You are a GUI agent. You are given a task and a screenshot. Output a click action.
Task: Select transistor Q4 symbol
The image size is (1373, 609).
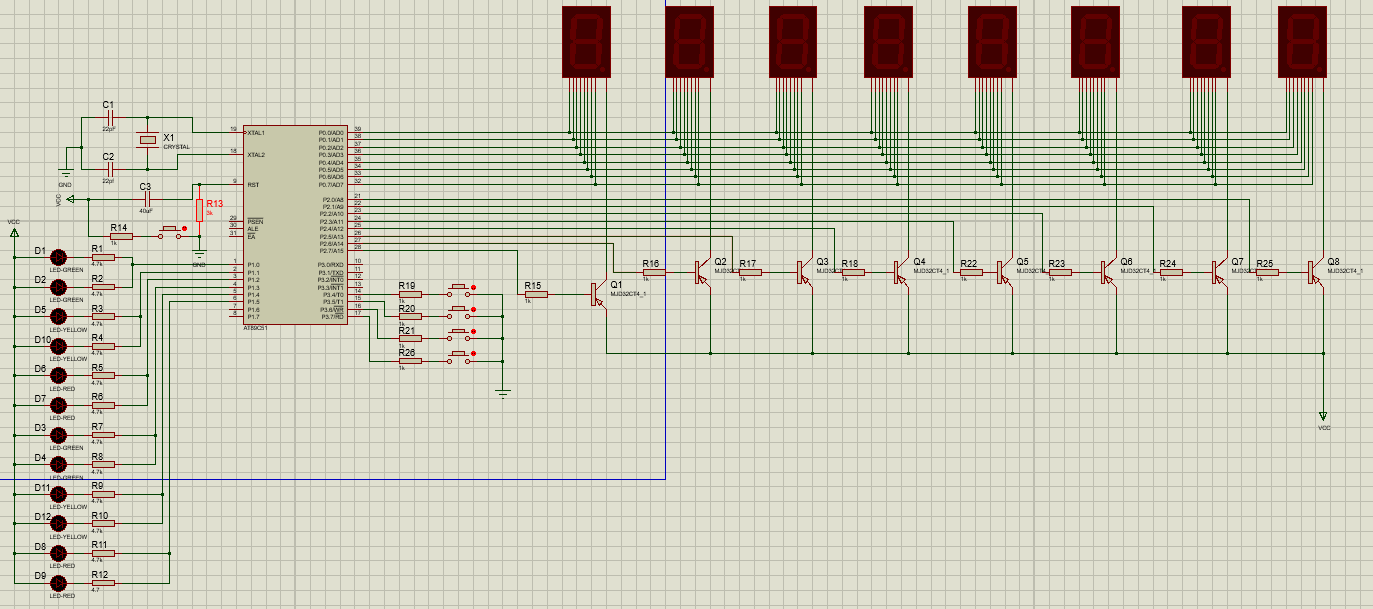click(900, 271)
